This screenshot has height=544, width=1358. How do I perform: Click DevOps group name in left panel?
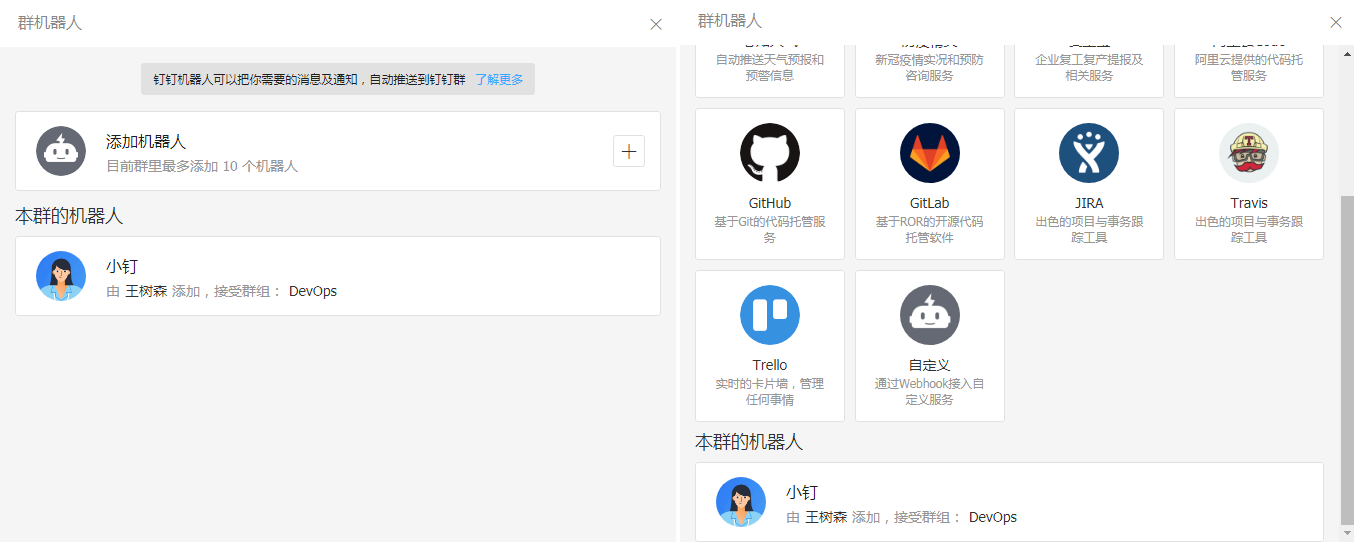pyautogui.click(x=313, y=291)
